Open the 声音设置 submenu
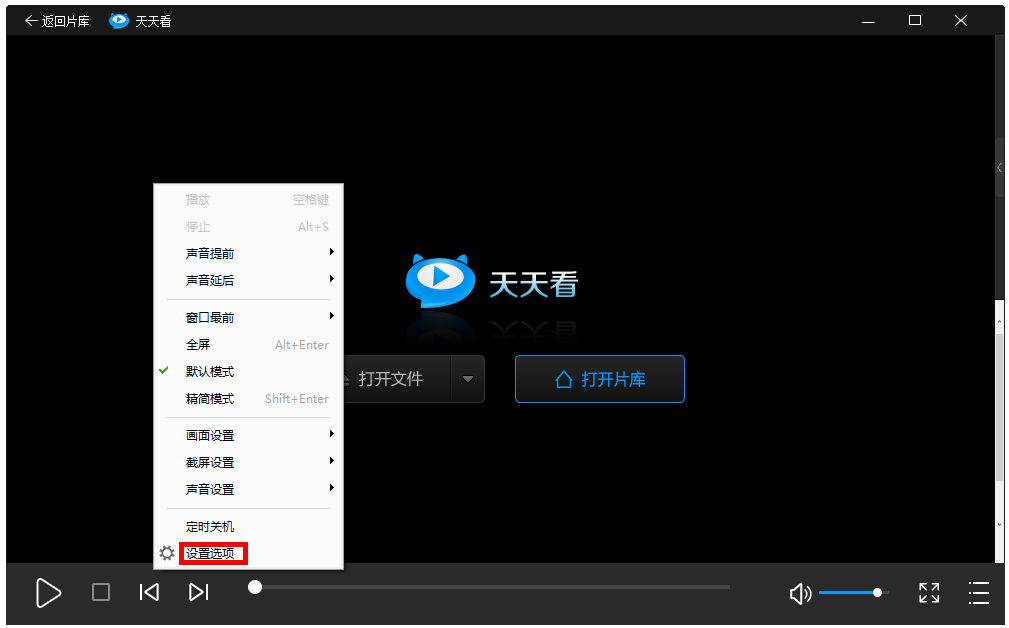Image resolution: width=1009 pixels, height=628 pixels. point(248,490)
